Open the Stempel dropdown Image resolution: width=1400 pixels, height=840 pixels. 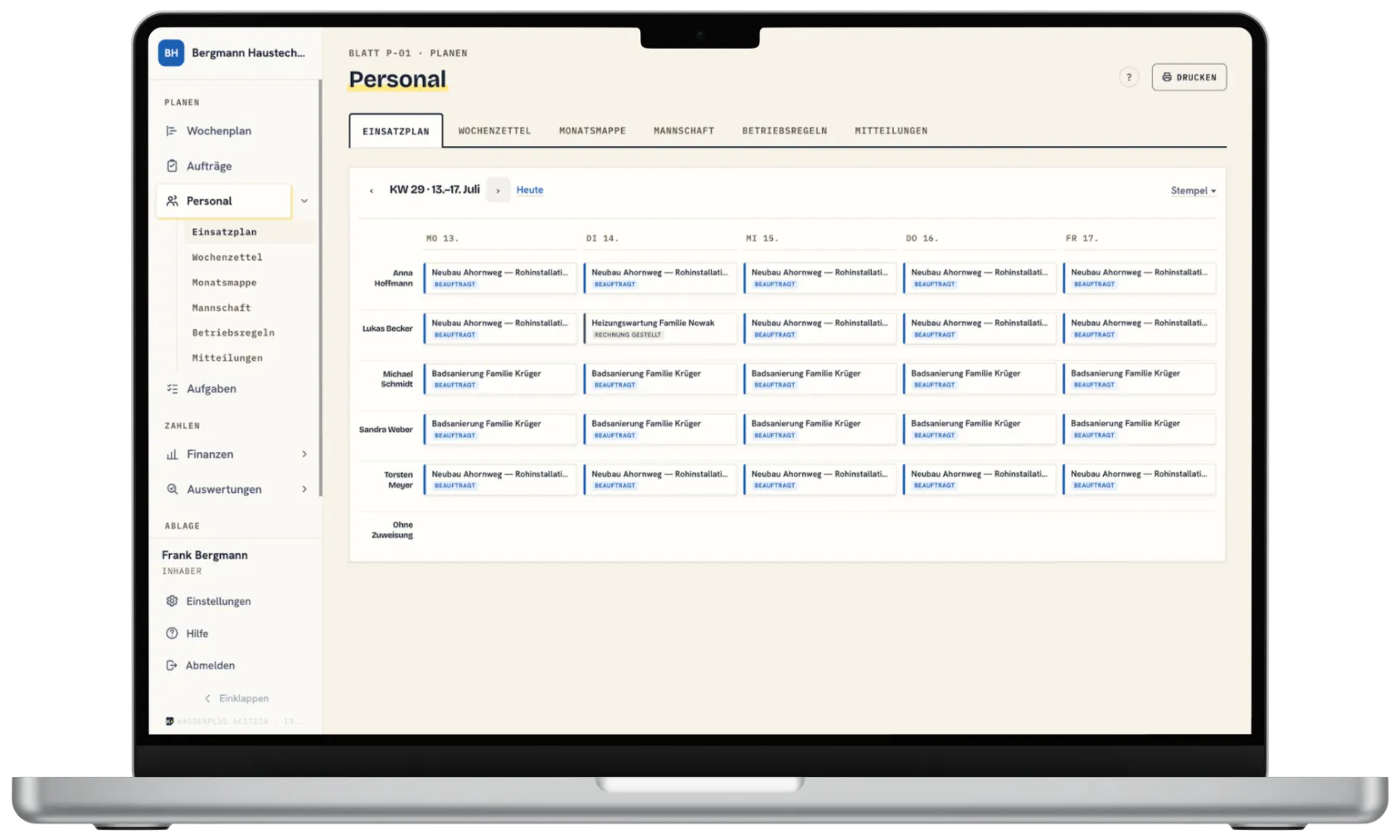point(1193,191)
